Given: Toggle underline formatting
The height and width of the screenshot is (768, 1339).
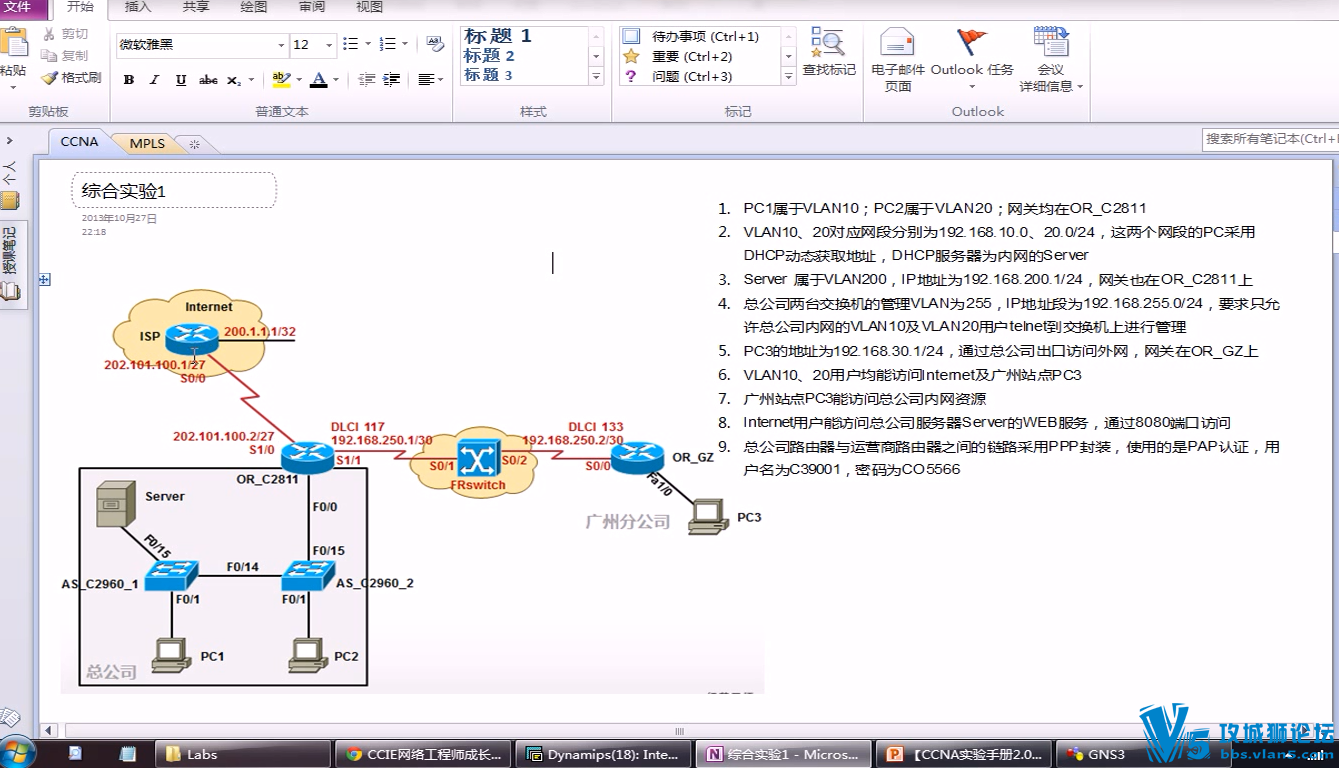Looking at the screenshot, I should (x=181, y=80).
